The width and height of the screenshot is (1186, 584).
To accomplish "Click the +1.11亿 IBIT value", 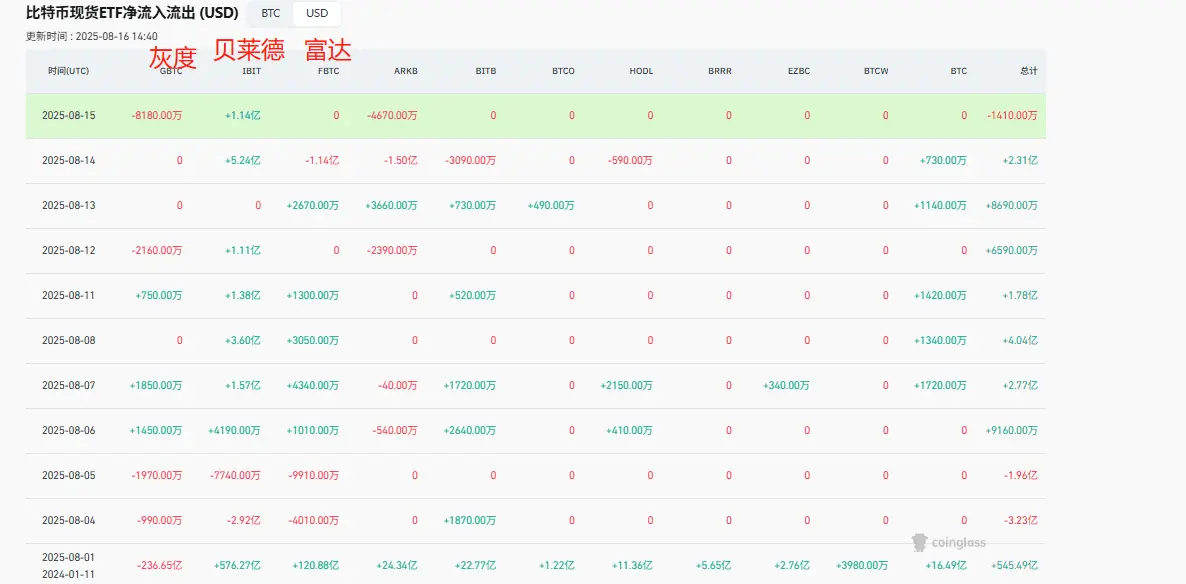I will click(243, 250).
